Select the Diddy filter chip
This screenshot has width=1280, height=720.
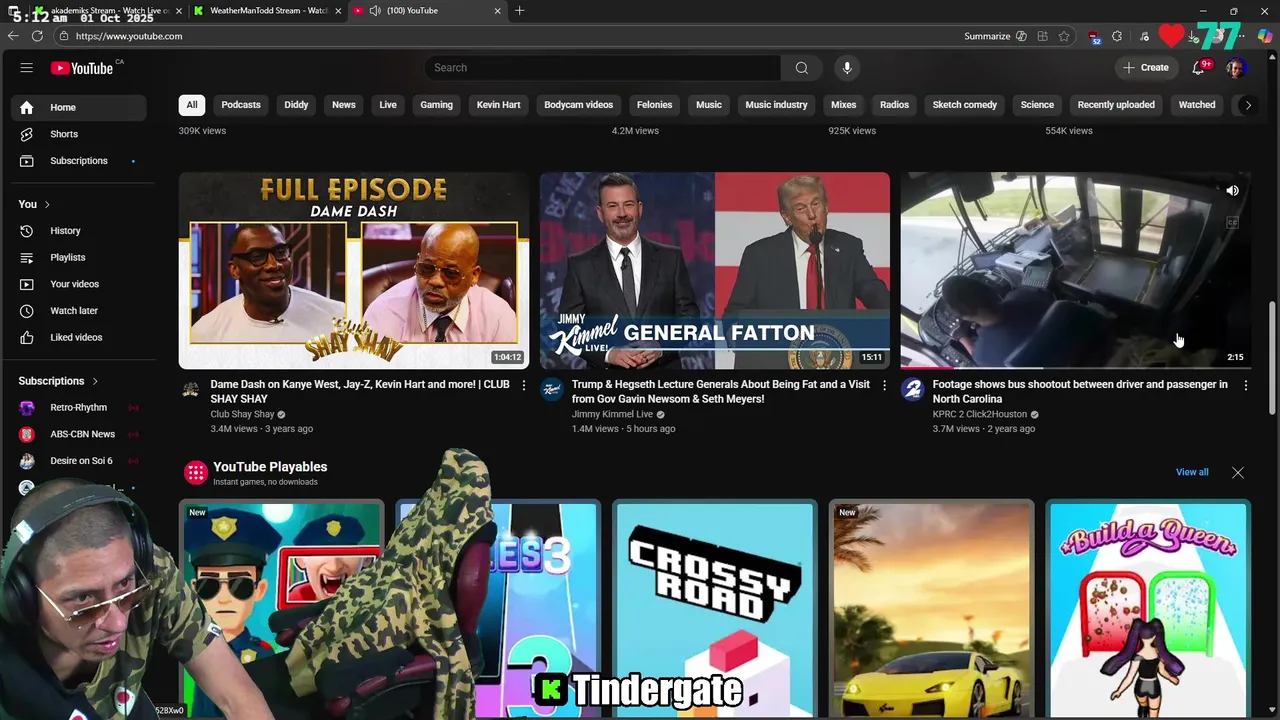click(296, 105)
